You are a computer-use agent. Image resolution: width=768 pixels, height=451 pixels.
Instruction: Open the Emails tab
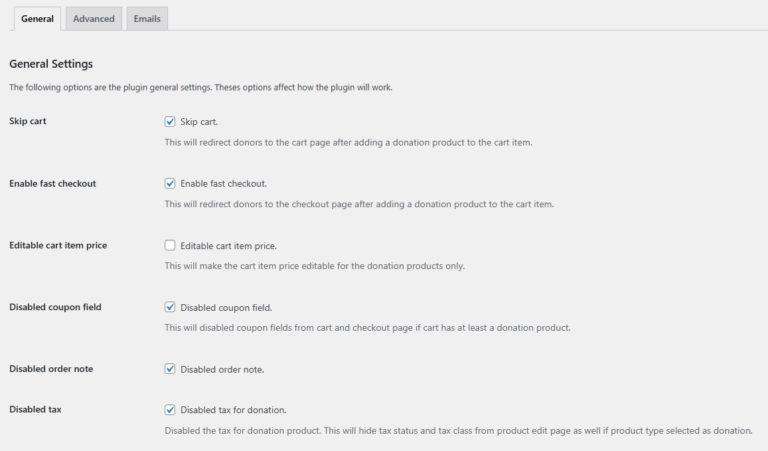coord(147,19)
